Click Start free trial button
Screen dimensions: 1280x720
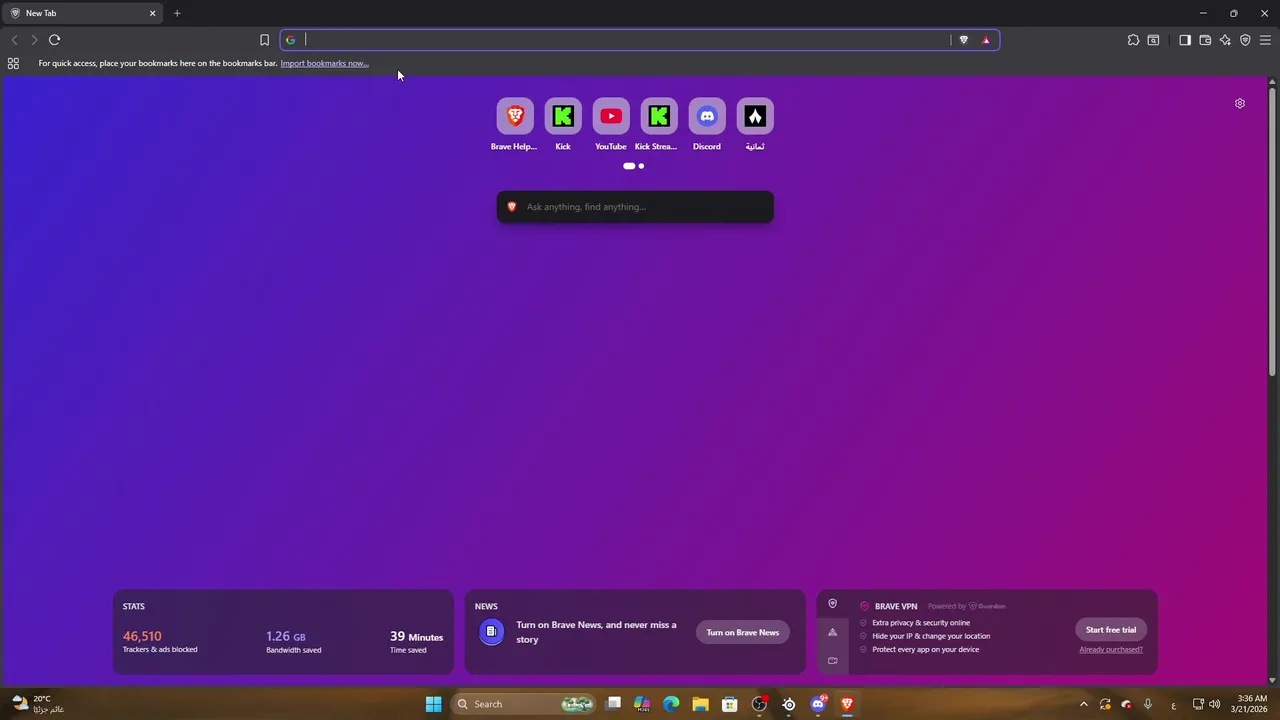pyautogui.click(x=1111, y=630)
